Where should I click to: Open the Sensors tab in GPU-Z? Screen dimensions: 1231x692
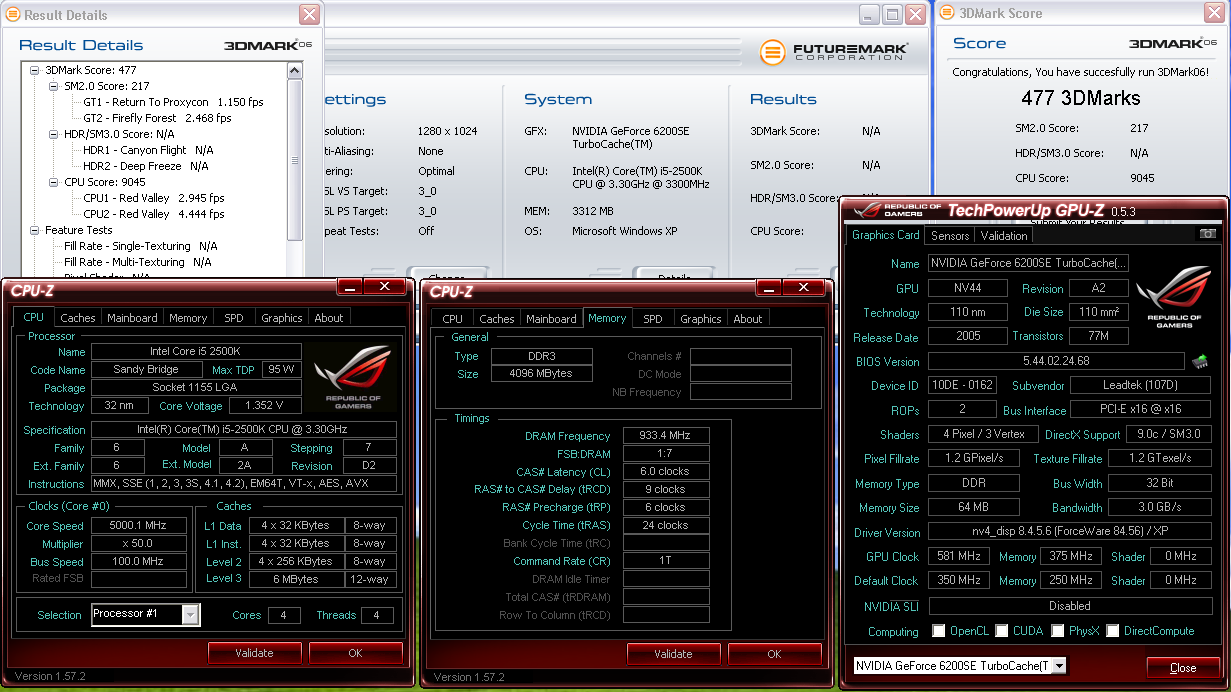tap(950, 236)
